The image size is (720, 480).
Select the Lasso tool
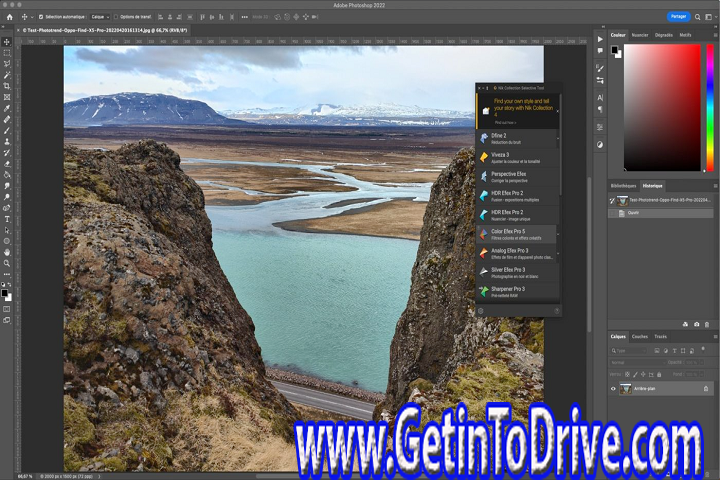(x=7, y=64)
